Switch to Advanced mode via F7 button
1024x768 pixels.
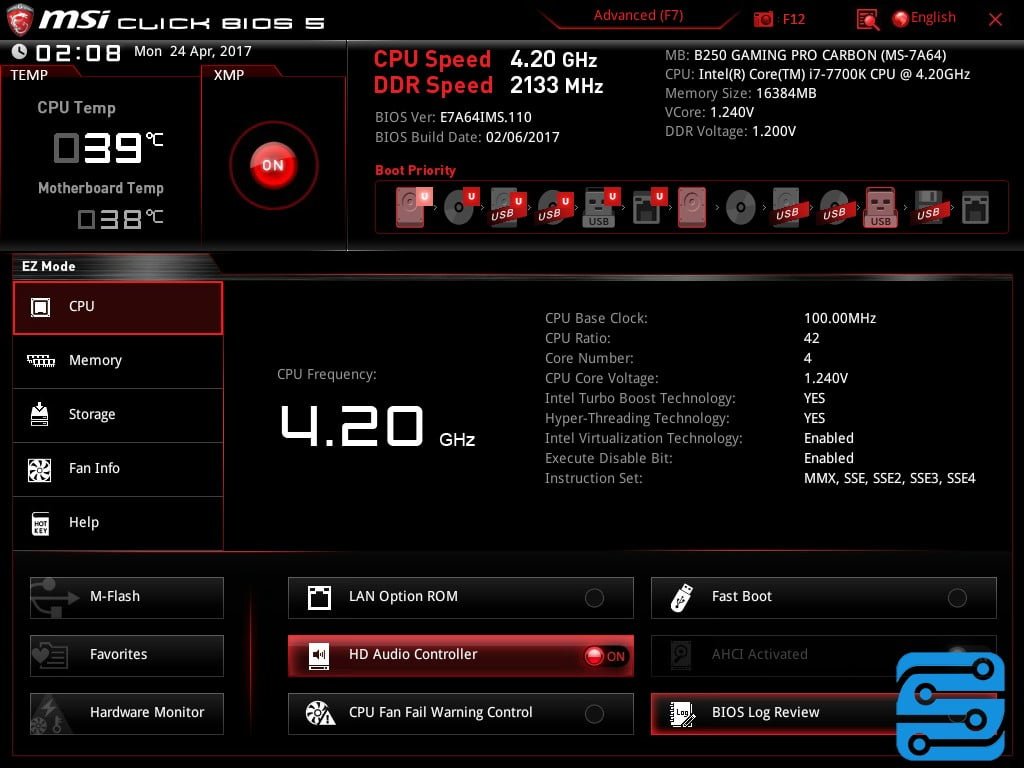tap(637, 15)
